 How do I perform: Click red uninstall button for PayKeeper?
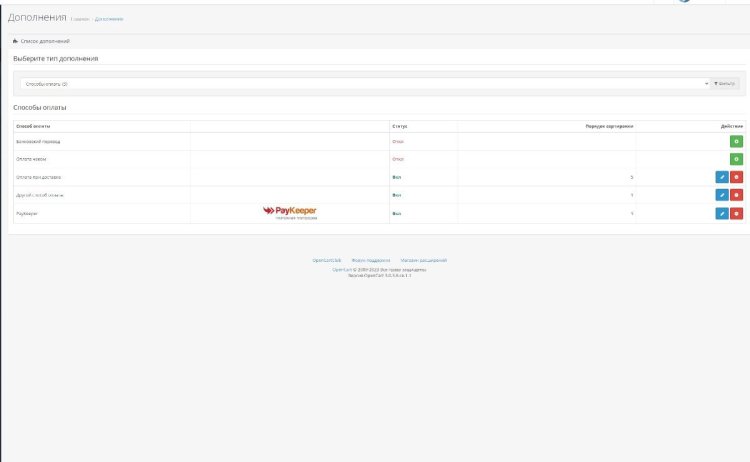pos(736,213)
